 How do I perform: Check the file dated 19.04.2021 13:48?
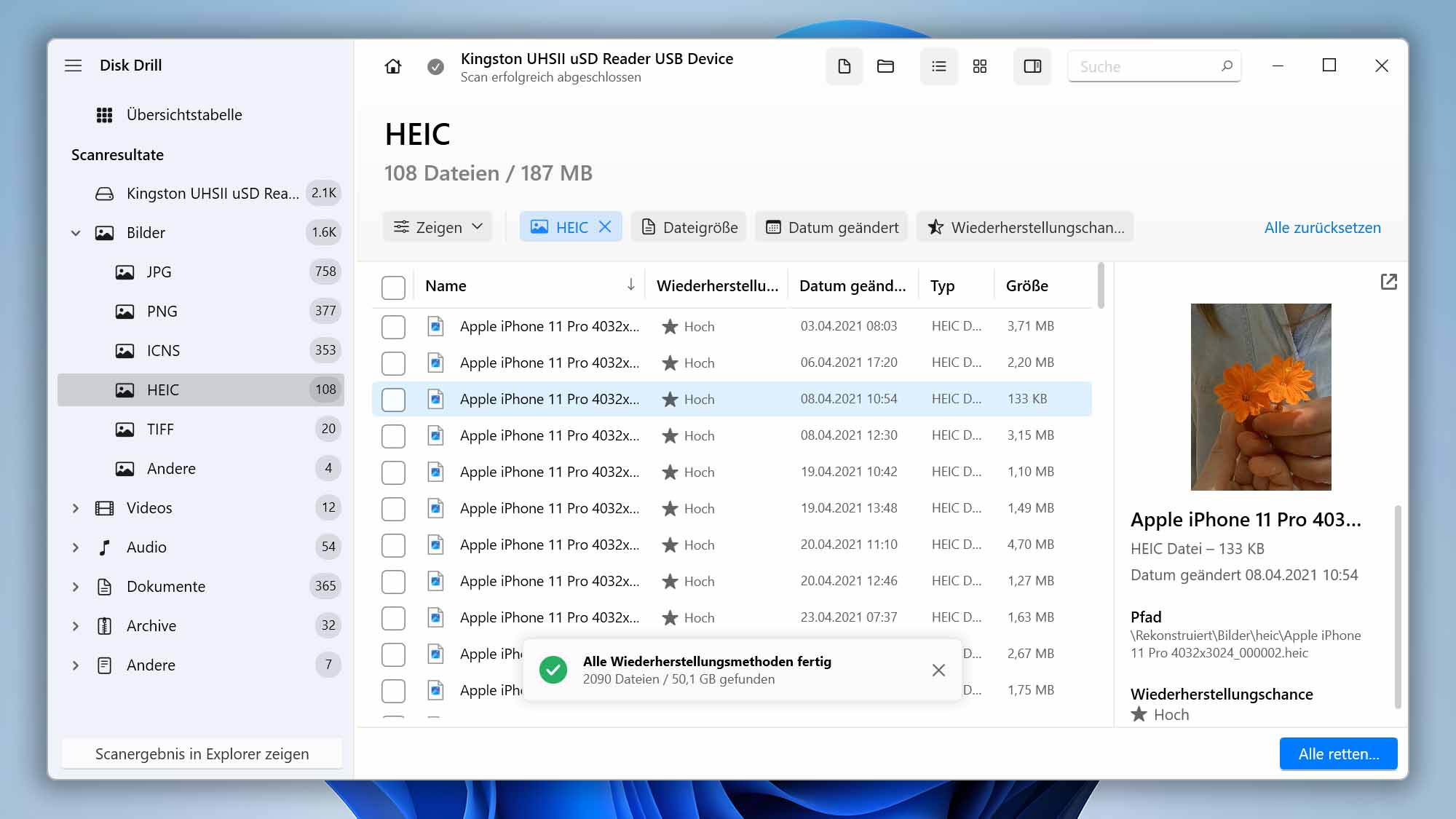click(393, 509)
